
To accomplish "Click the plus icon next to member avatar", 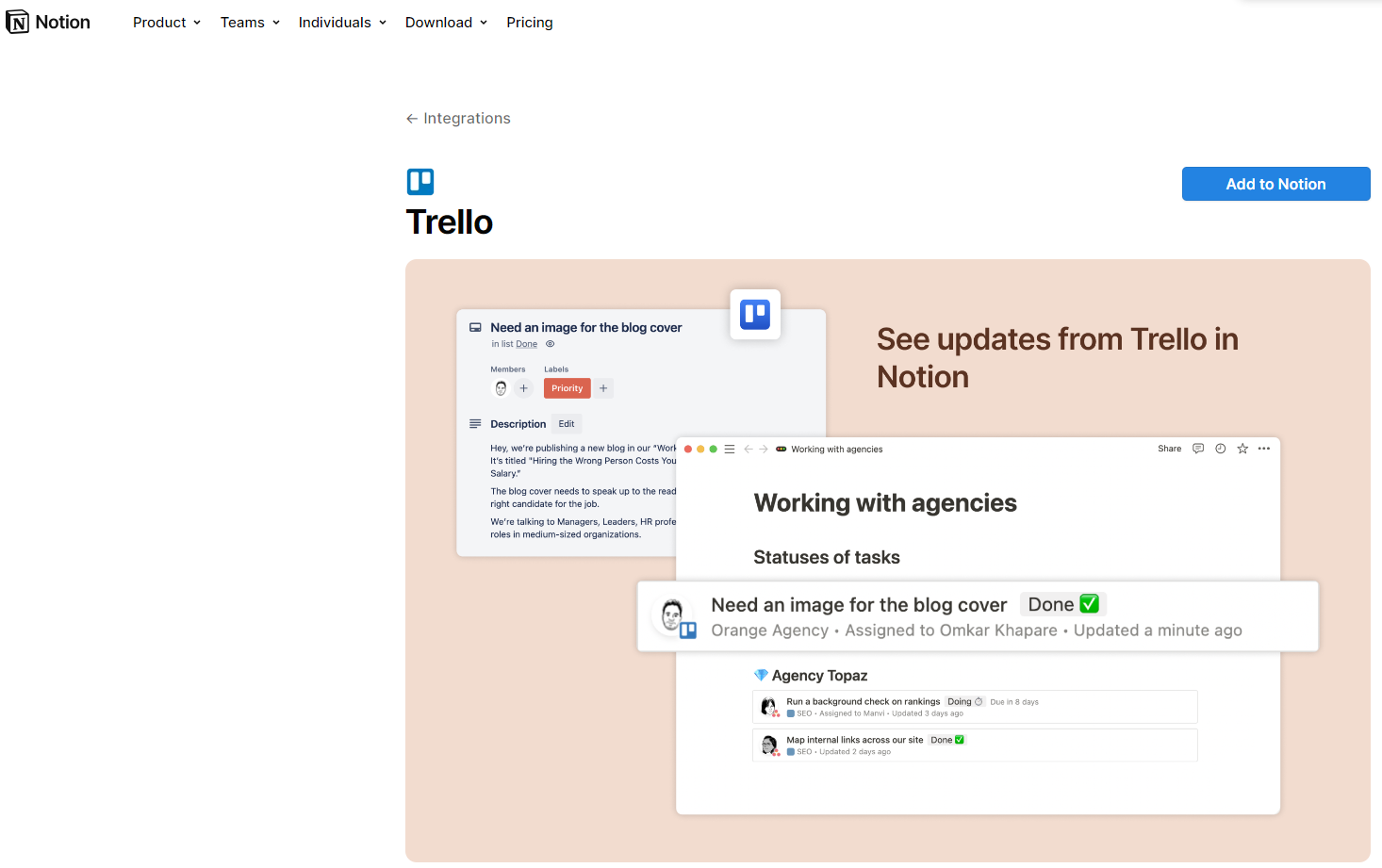I will pos(524,388).
